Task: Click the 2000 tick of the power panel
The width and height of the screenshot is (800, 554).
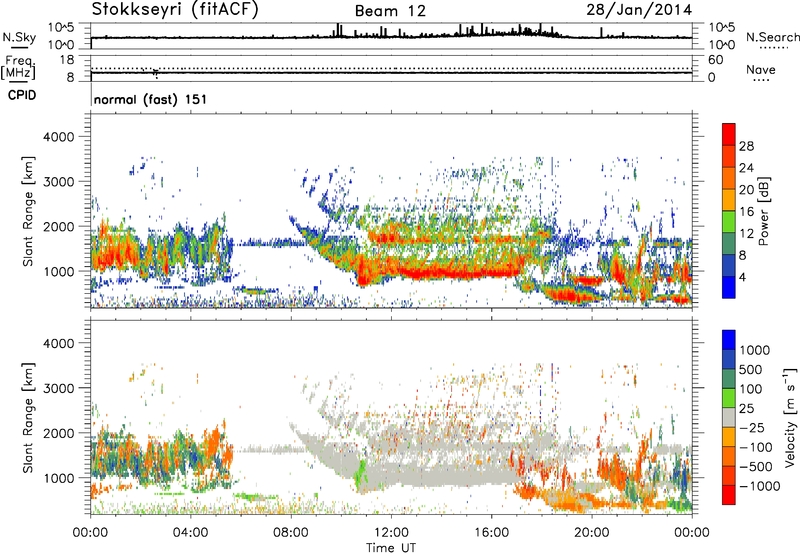Action: (x=58, y=226)
